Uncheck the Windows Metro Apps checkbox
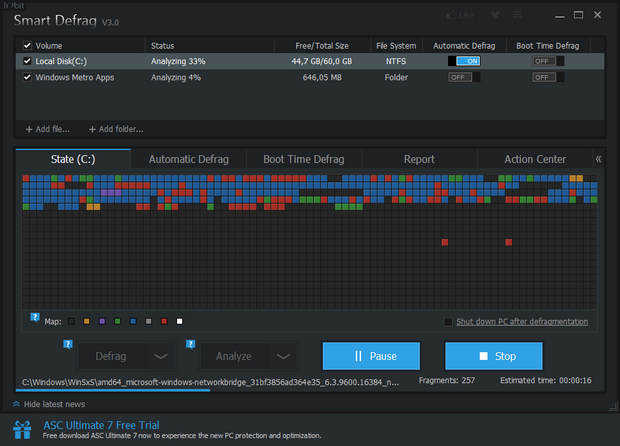 coord(27,77)
